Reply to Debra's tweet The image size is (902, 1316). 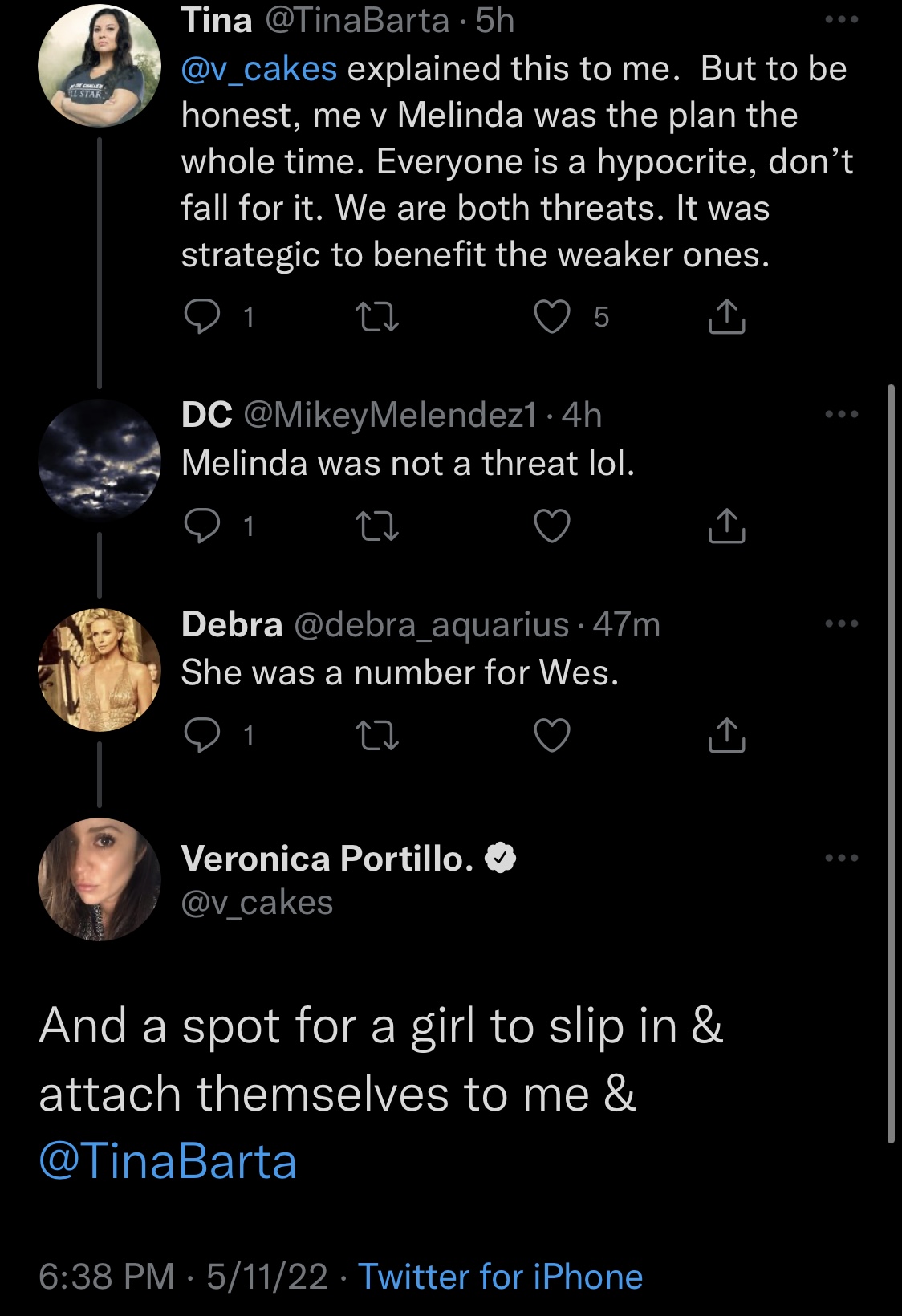(x=201, y=735)
